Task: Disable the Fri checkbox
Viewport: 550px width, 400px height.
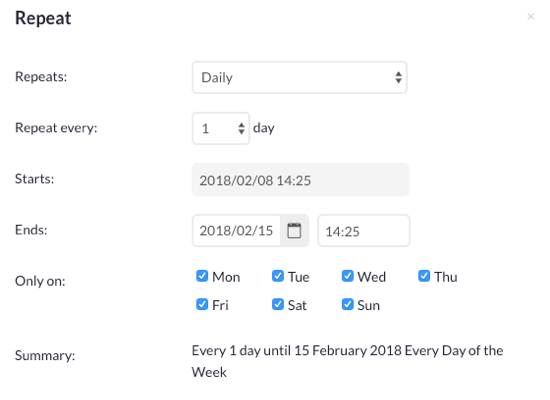Action: click(202, 304)
